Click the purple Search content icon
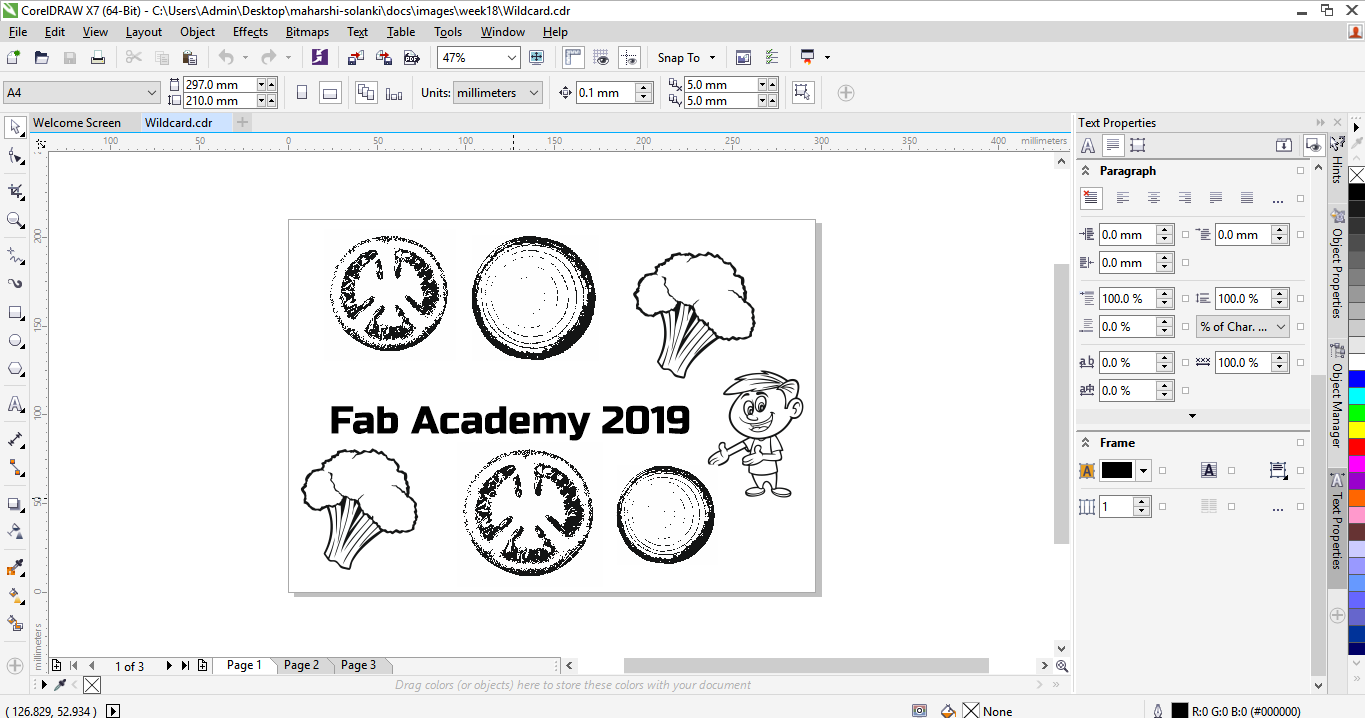Viewport: 1365px width, 718px height. coord(319,58)
